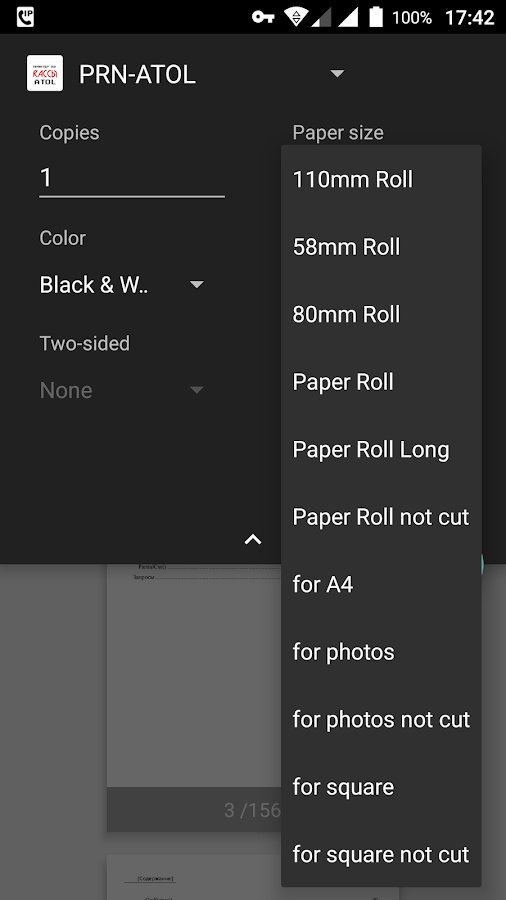This screenshot has width=506, height=900.
Task: Select 110mm Roll paper size
Action: click(x=381, y=180)
